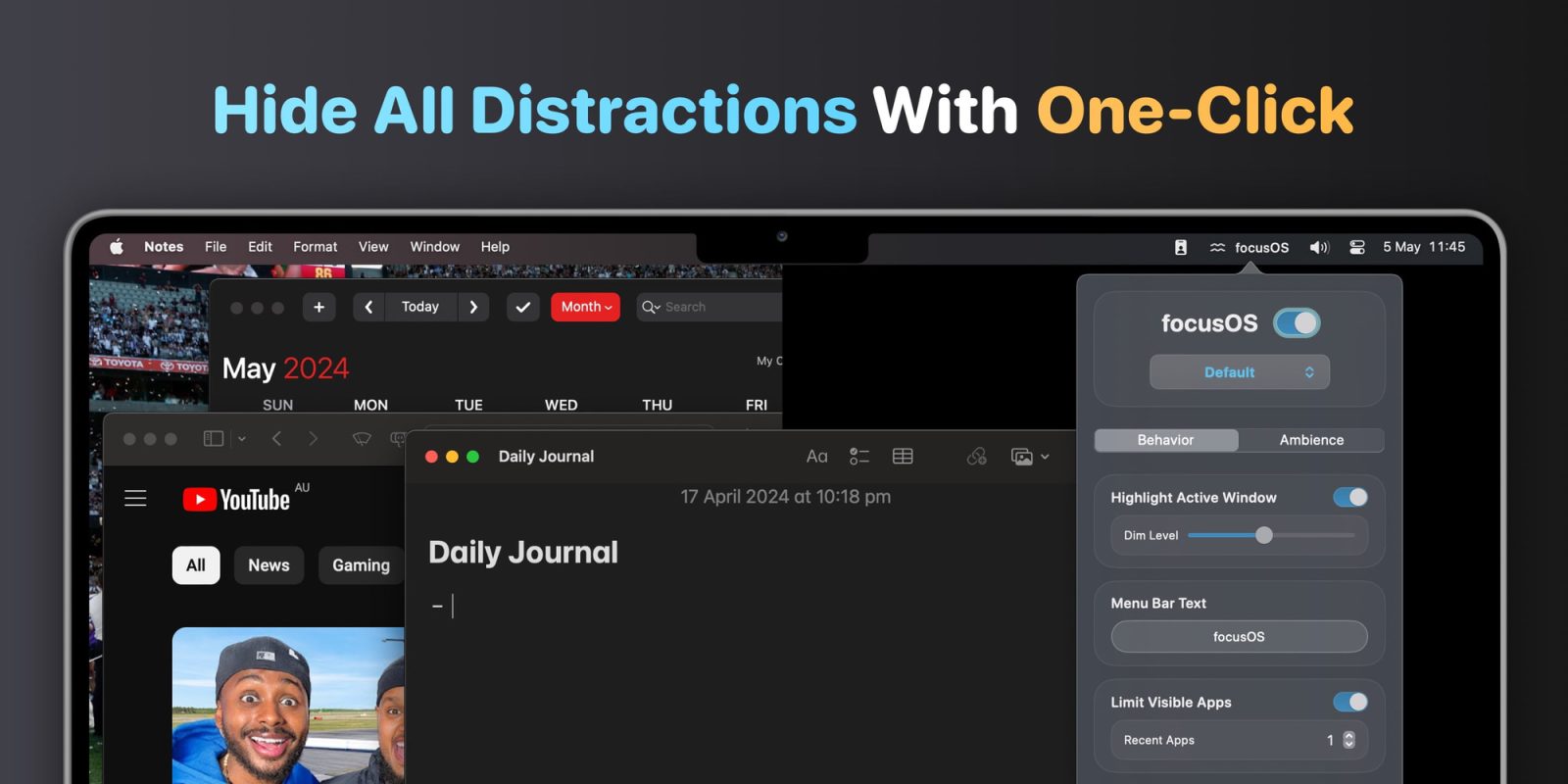The height and width of the screenshot is (784, 1568).
Task: Click the Dim Level slider handle
Action: 1264,535
